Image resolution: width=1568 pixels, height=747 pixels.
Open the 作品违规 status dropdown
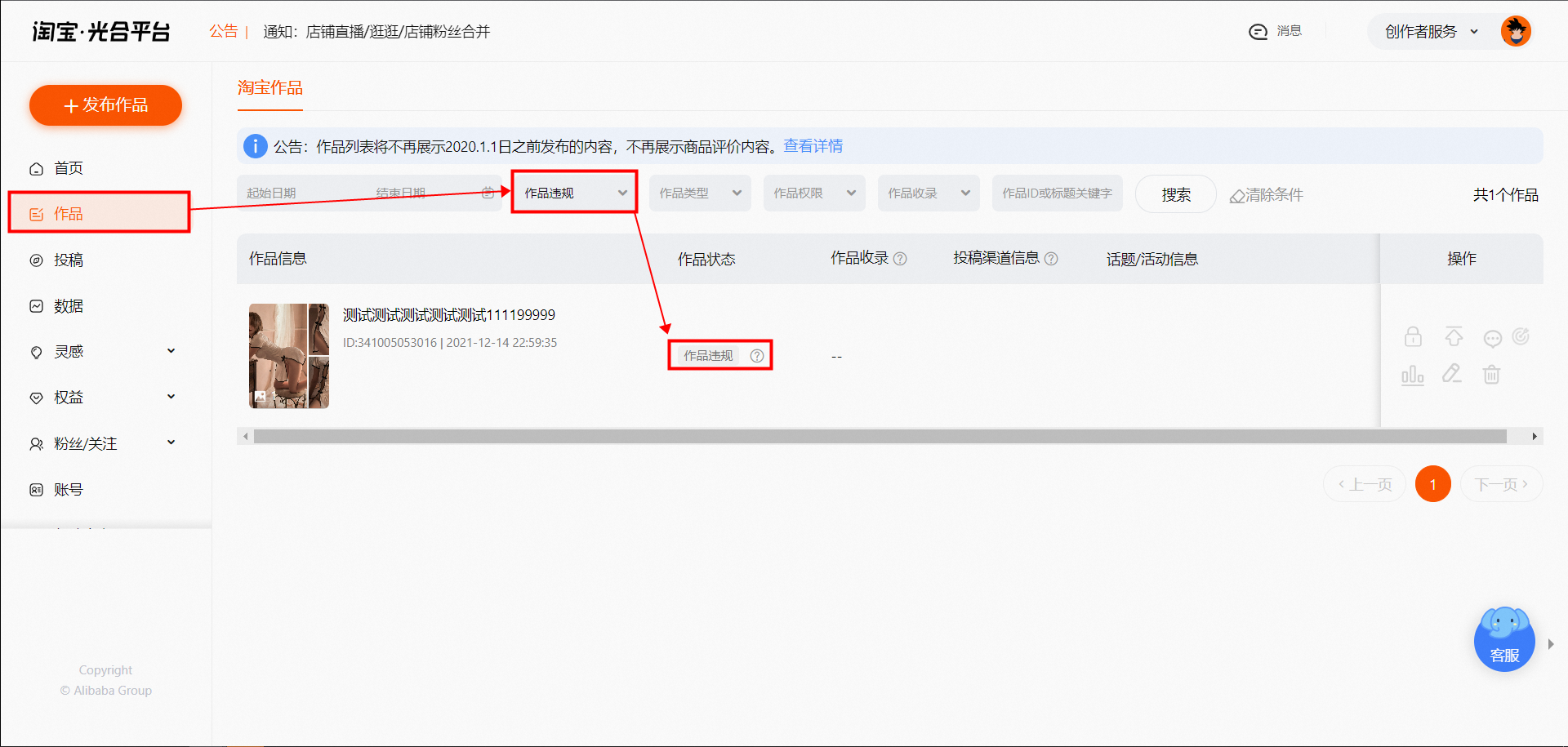coord(574,193)
